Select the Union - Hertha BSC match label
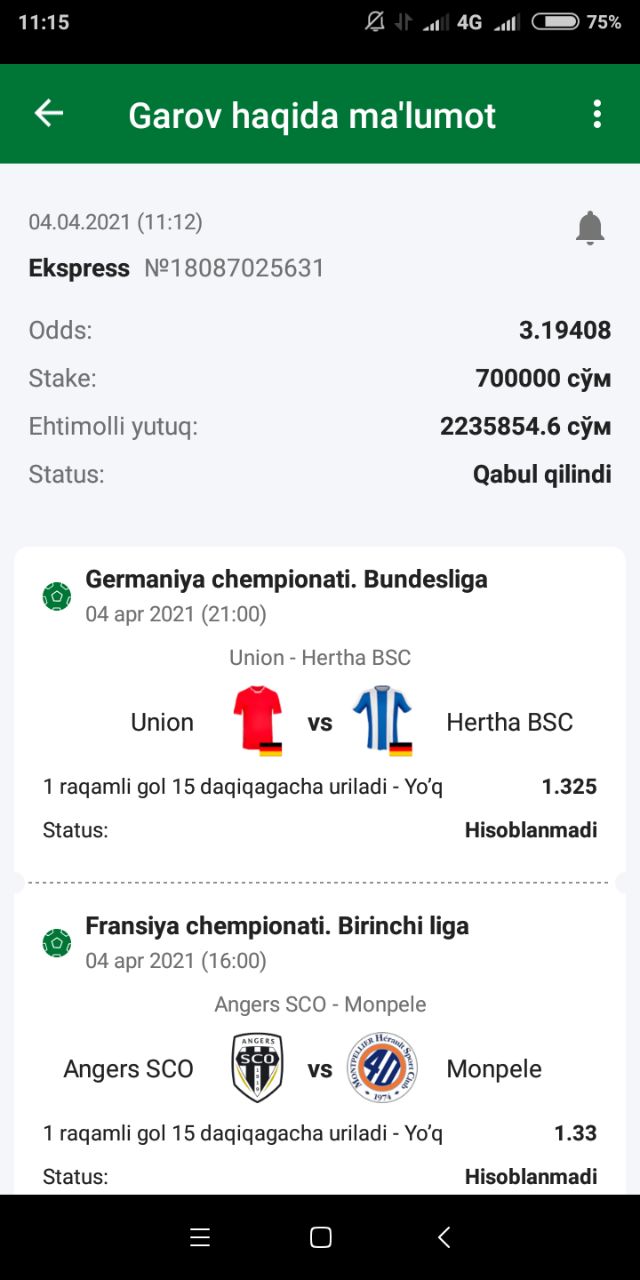This screenshot has height=1280, width=640. tap(320, 658)
